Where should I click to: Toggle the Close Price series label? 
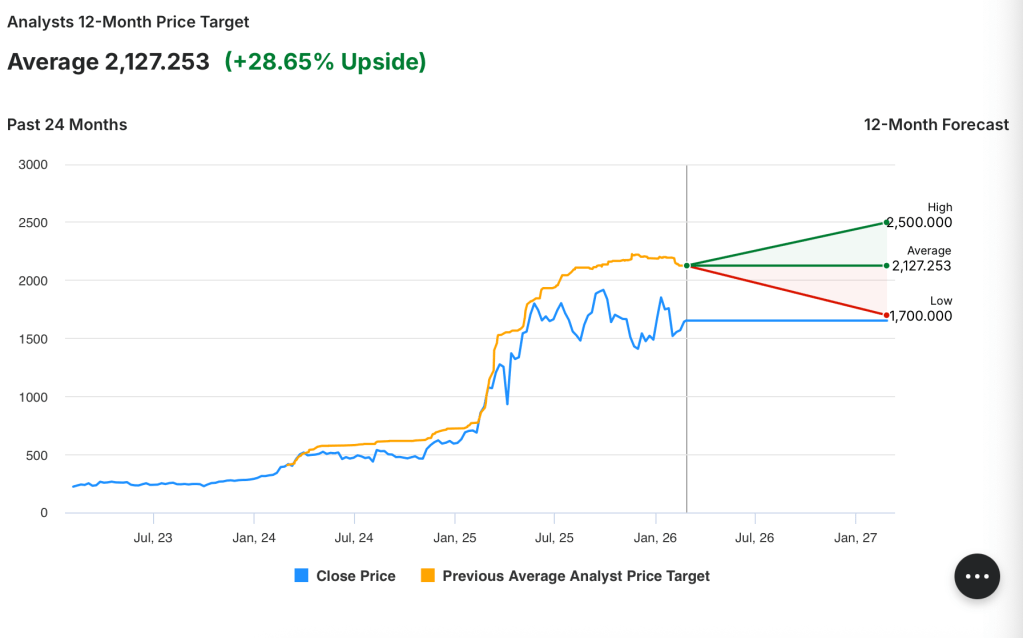point(355,576)
